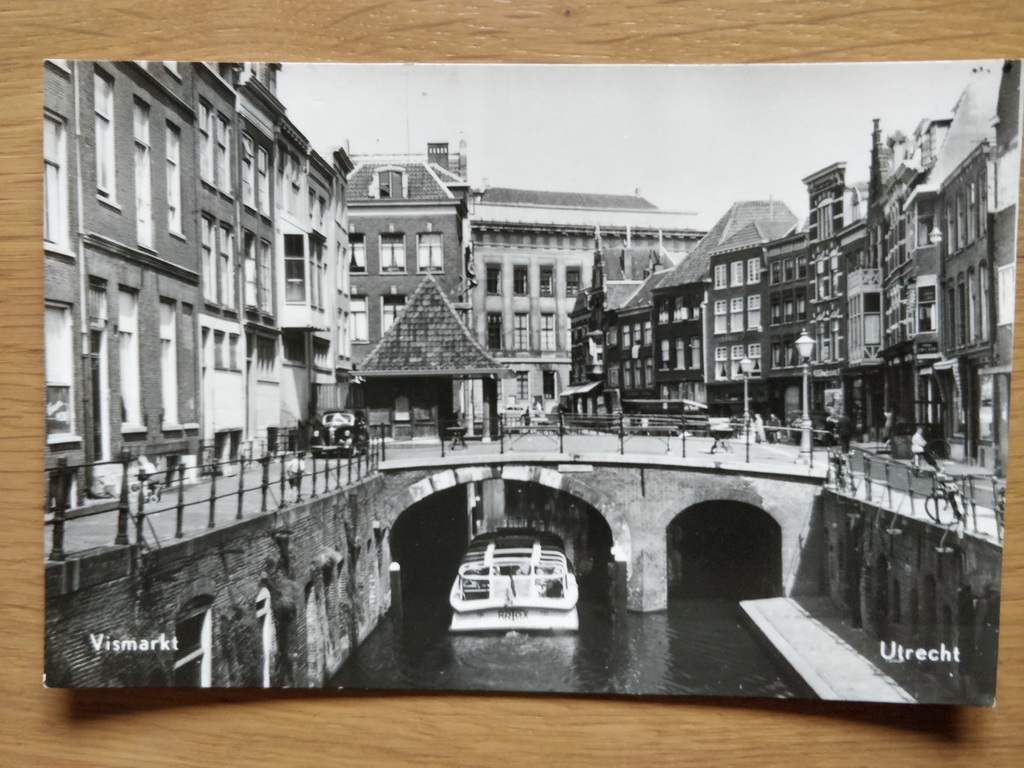The height and width of the screenshot is (768, 1024).
Task: Click the 'Utrecht' caption text
Action: coord(920,652)
